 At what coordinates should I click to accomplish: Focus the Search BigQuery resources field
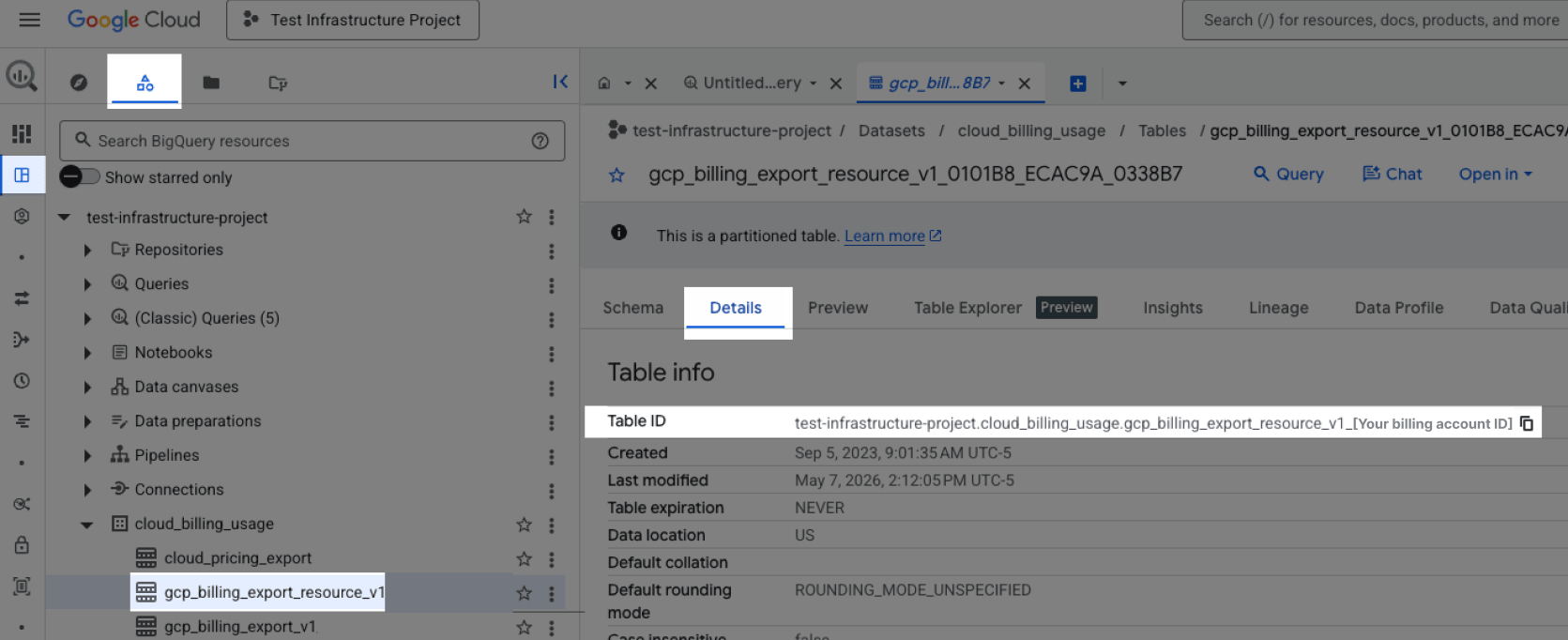312,141
